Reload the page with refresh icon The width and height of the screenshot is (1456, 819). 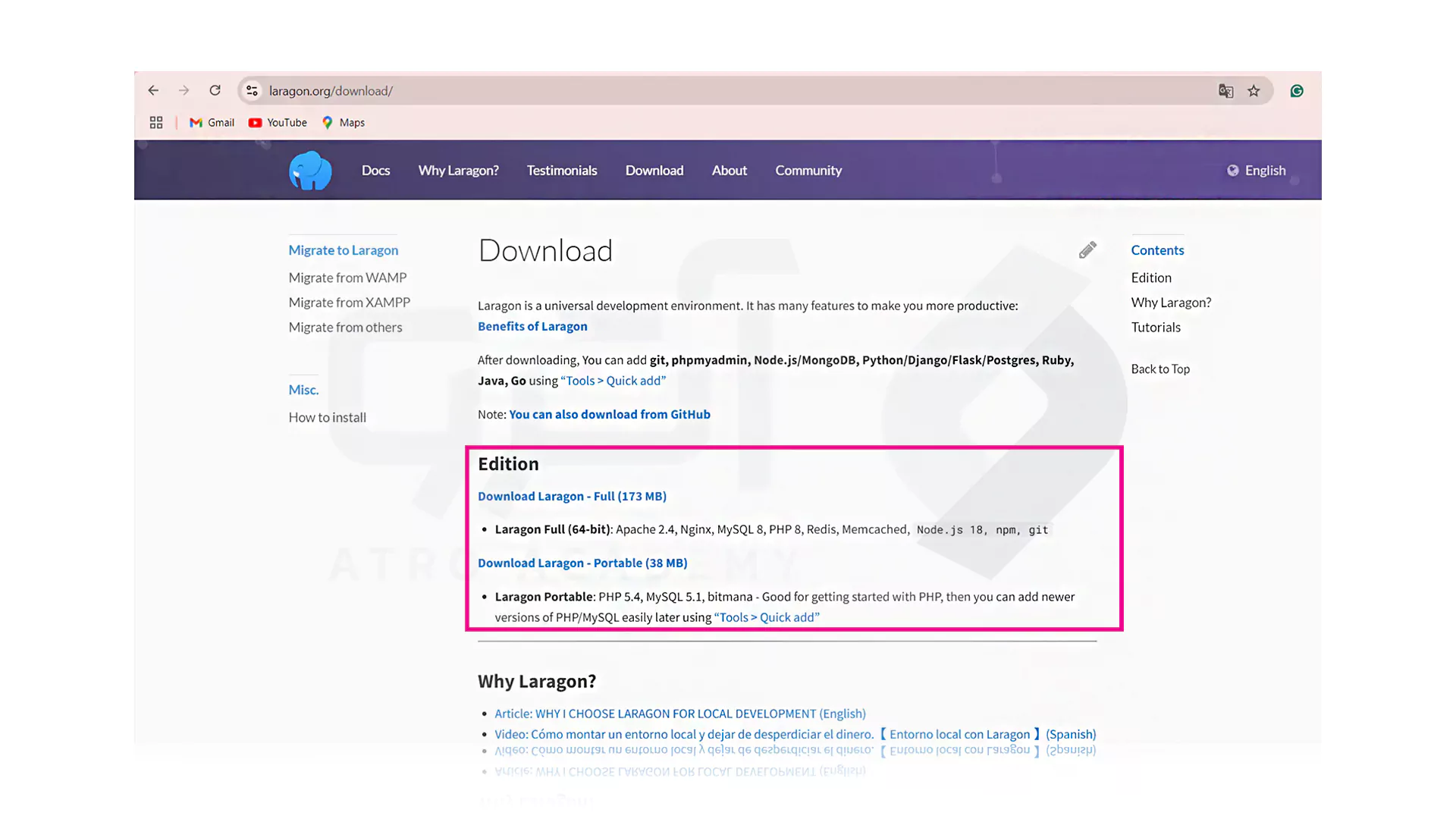point(215,91)
